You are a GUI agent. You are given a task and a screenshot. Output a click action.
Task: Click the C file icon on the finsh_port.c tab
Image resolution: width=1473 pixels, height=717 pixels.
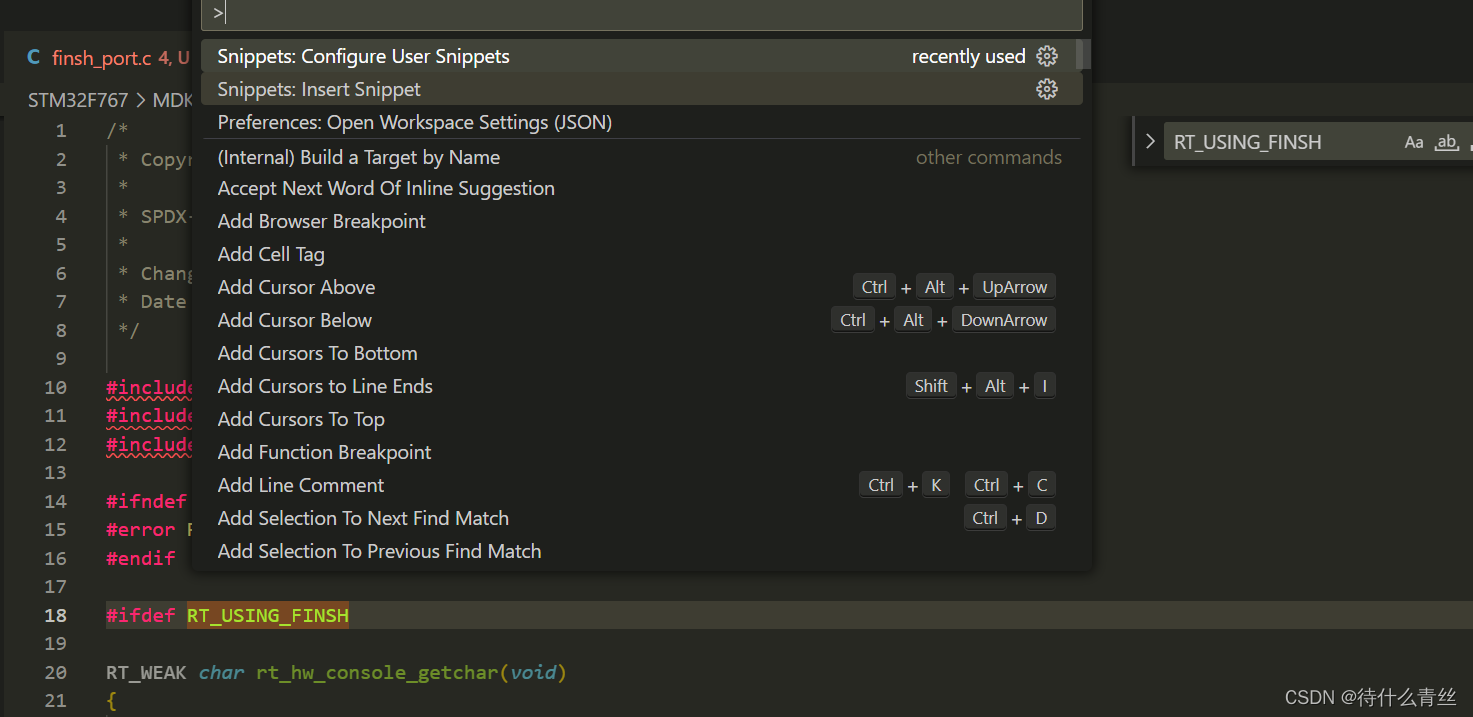click(x=34, y=58)
